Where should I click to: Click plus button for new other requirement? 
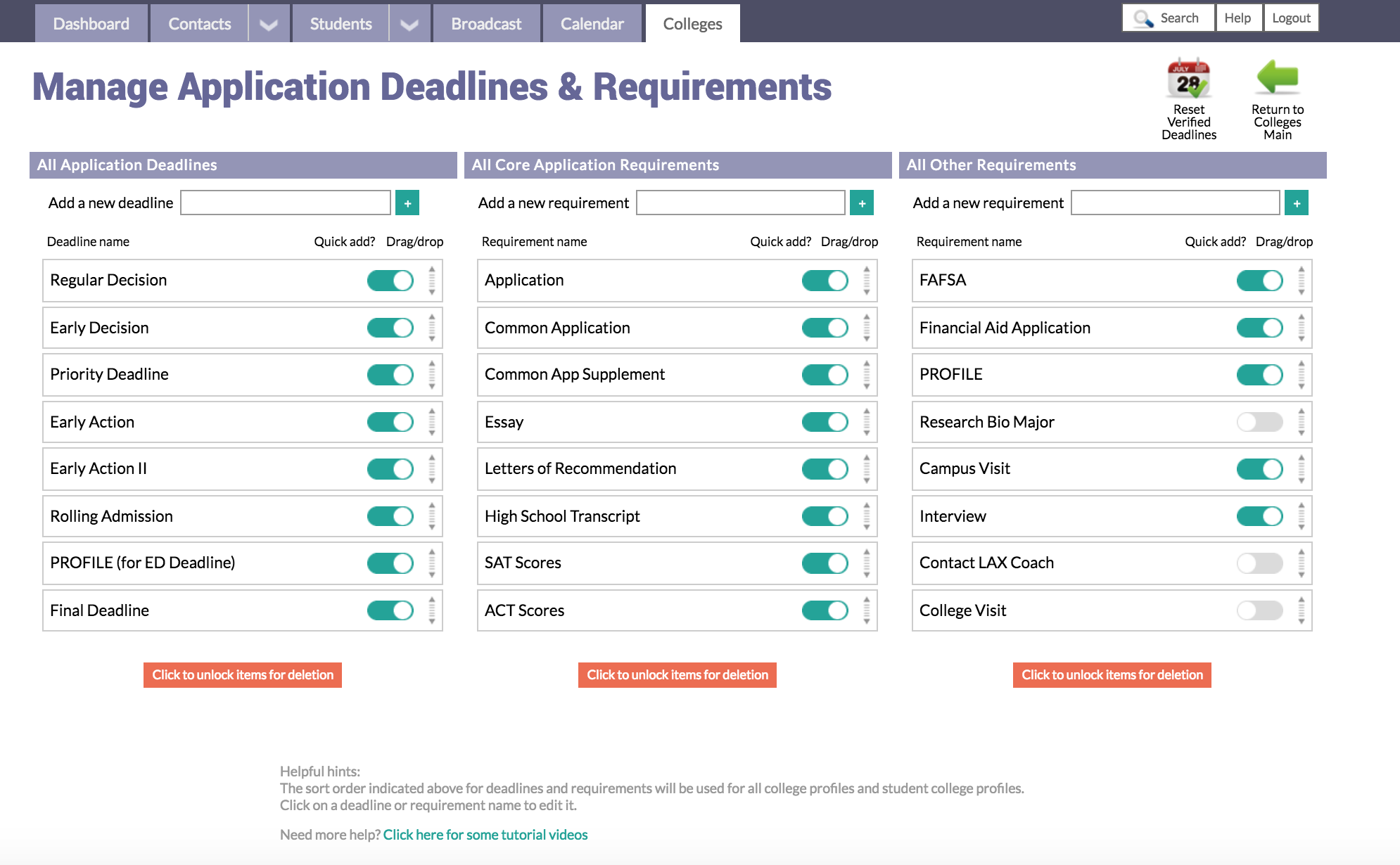[x=1297, y=203]
